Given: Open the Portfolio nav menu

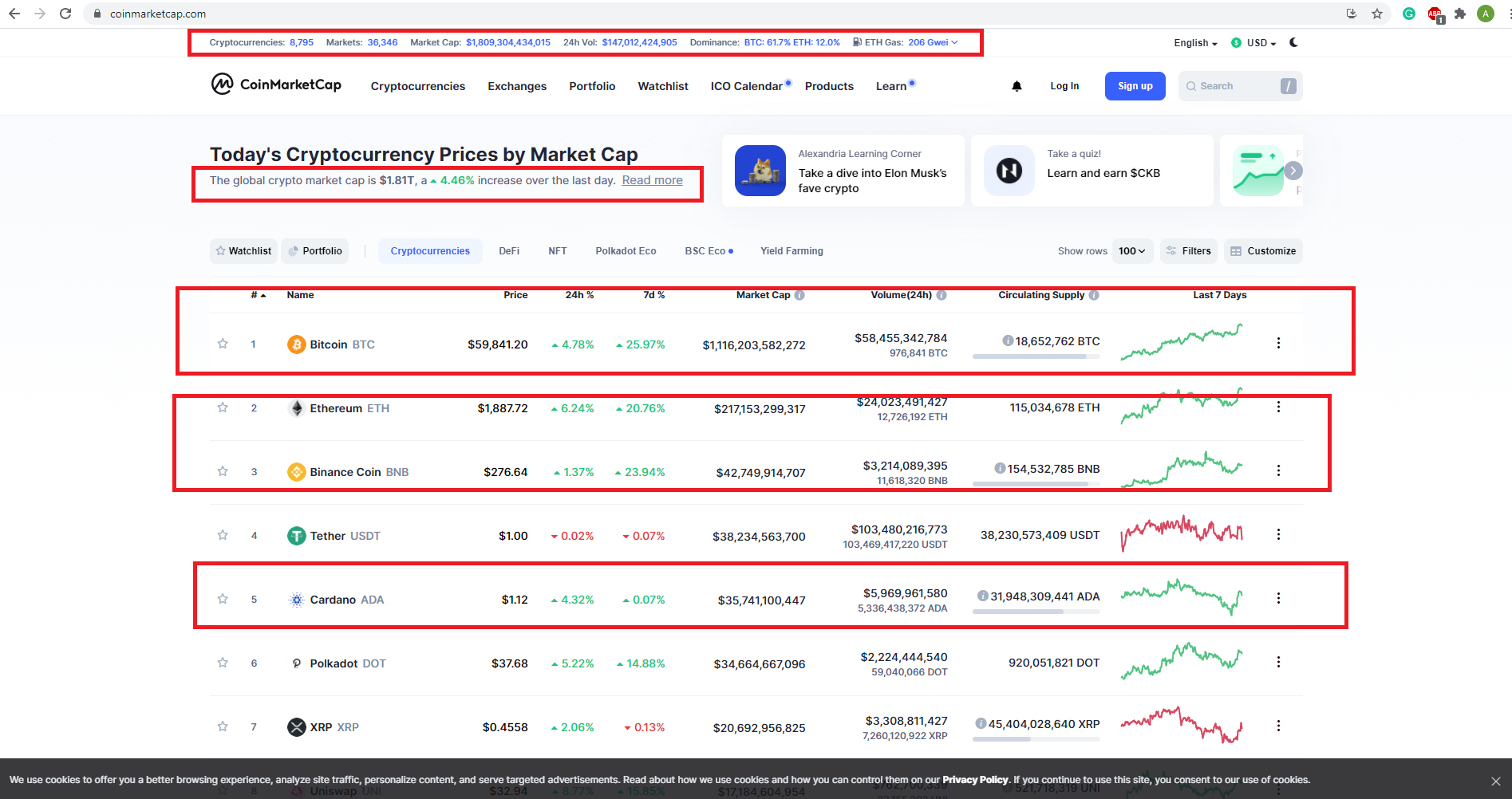Looking at the screenshot, I should 592,86.
